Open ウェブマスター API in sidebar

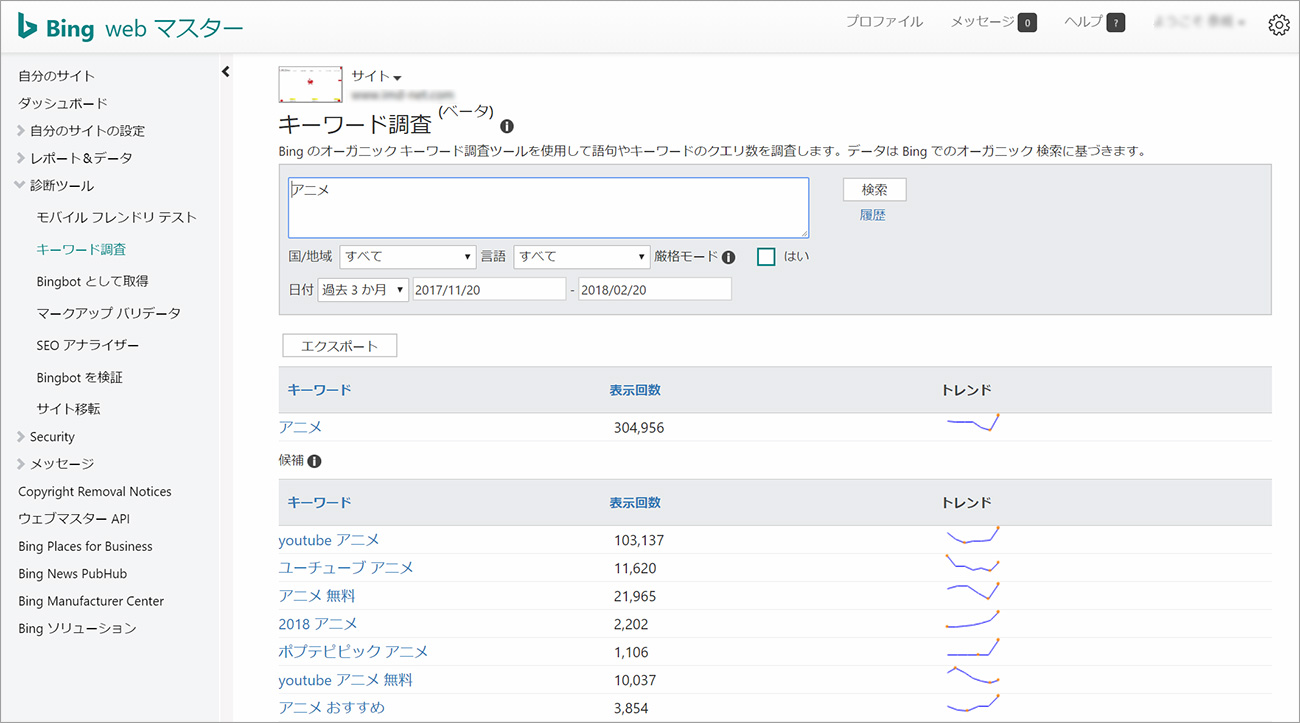[74, 519]
